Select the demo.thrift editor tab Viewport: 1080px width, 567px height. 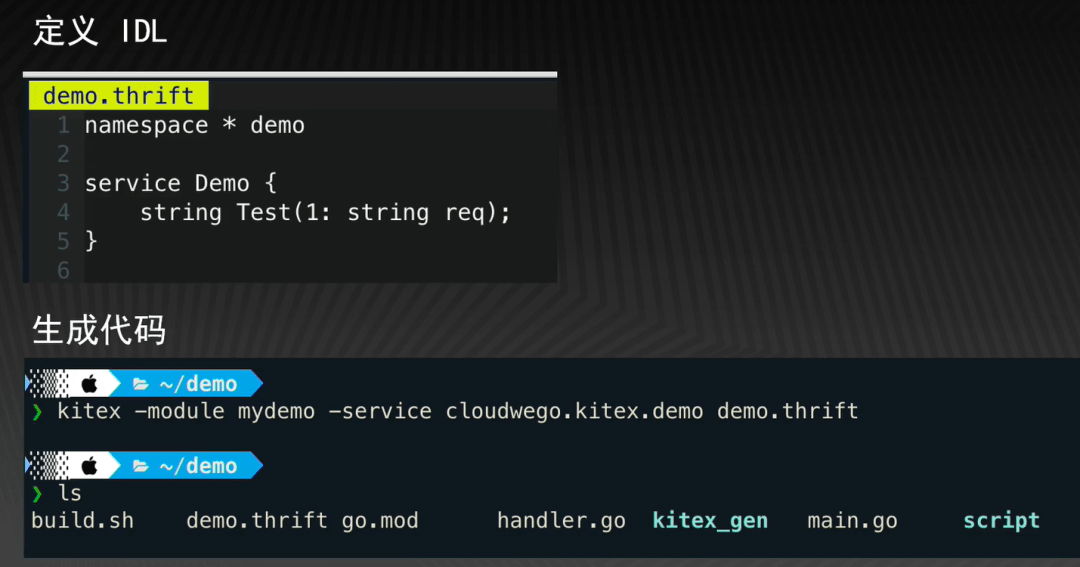point(118,96)
